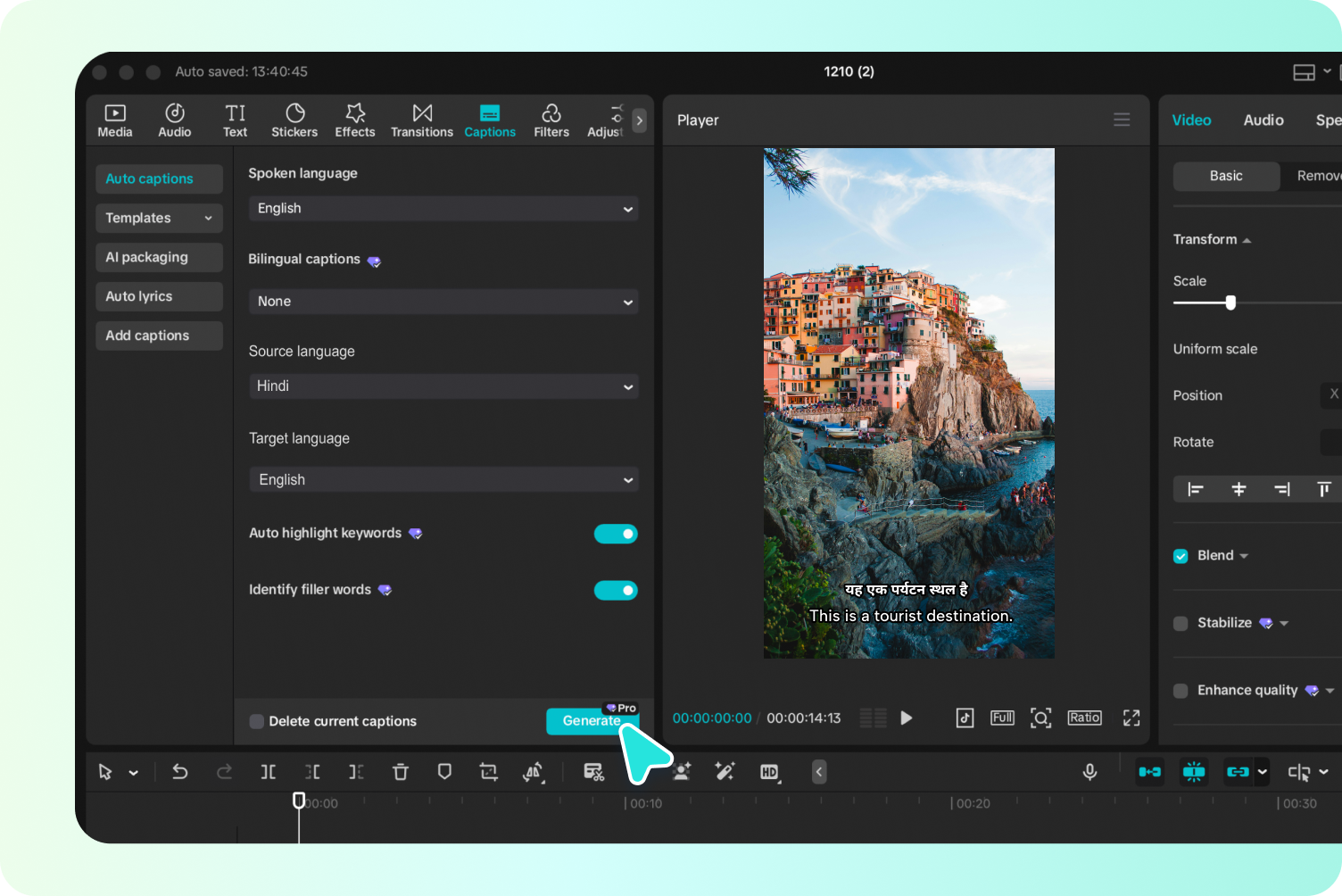Click the Generate captions button
Image resolution: width=1342 pixels, height=896 pixels.
[592, 721]
